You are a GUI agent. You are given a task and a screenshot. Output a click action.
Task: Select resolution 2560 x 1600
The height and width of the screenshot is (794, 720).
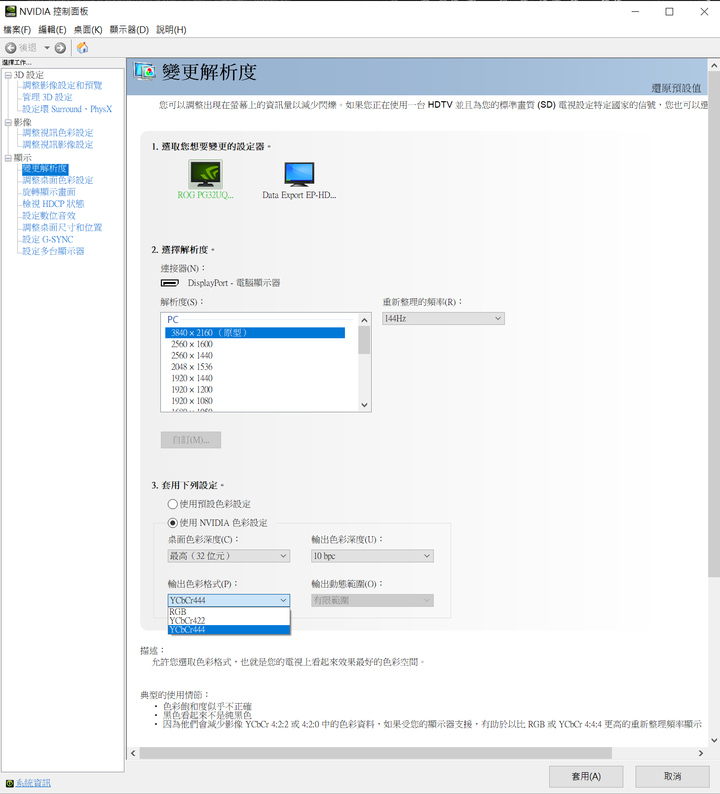tap(192, 344)
